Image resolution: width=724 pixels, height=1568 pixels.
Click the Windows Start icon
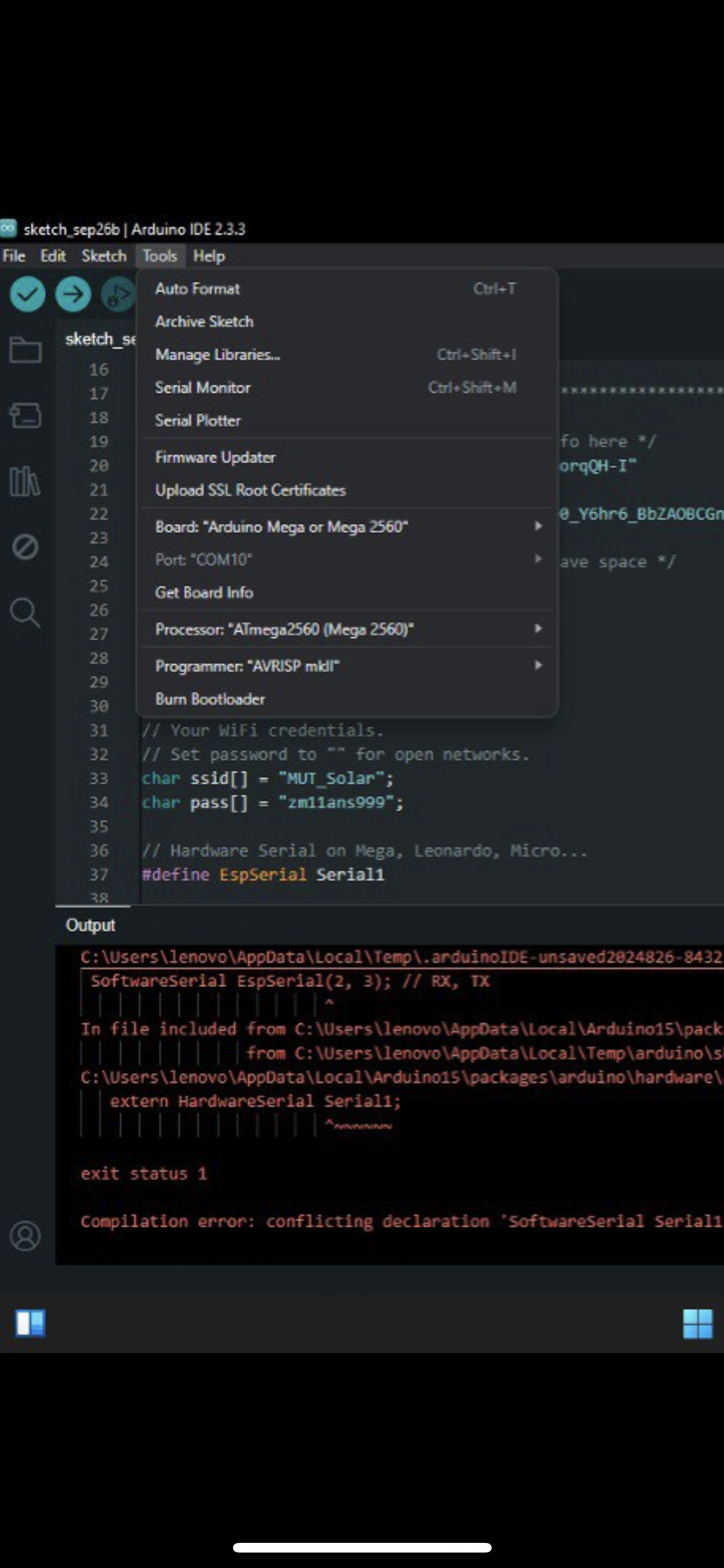pyautogui.click(x=698, y=1324)
